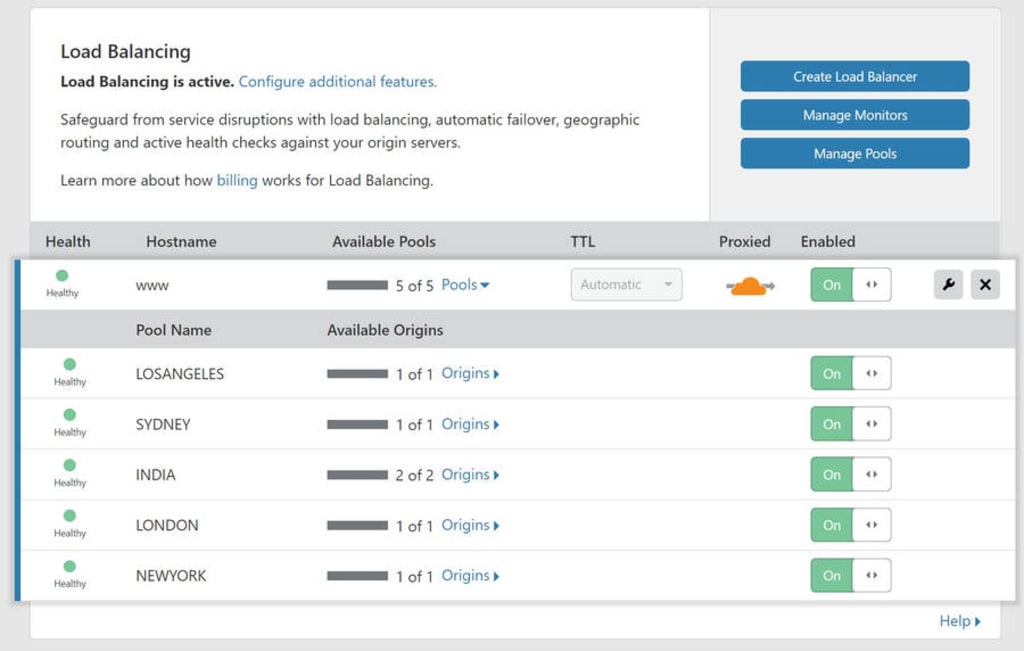
Task: Click the Proxied column header
Action: coord(744,242)
